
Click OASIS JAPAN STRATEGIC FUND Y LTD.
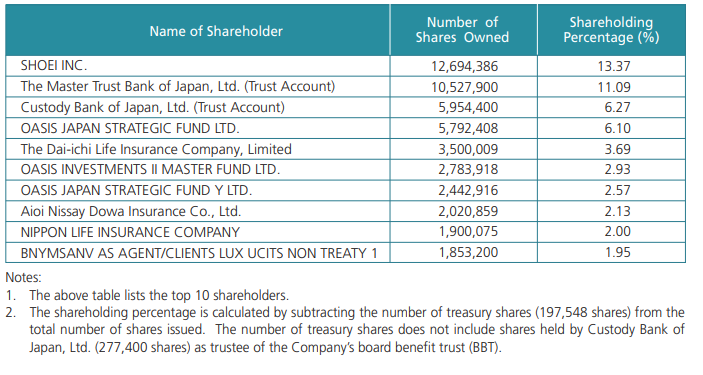tap(136, 191)
